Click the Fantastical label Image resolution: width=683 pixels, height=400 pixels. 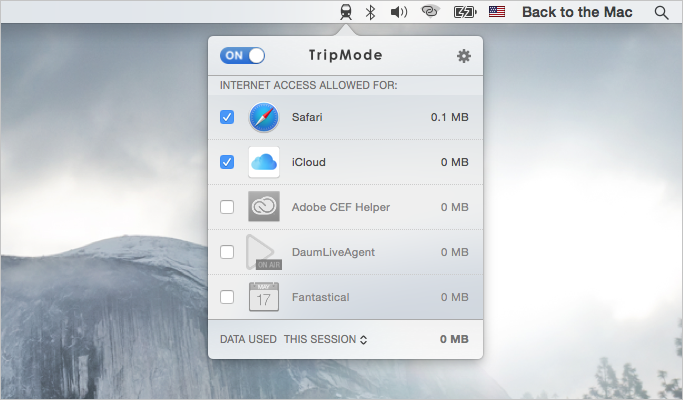coord(321,297)
